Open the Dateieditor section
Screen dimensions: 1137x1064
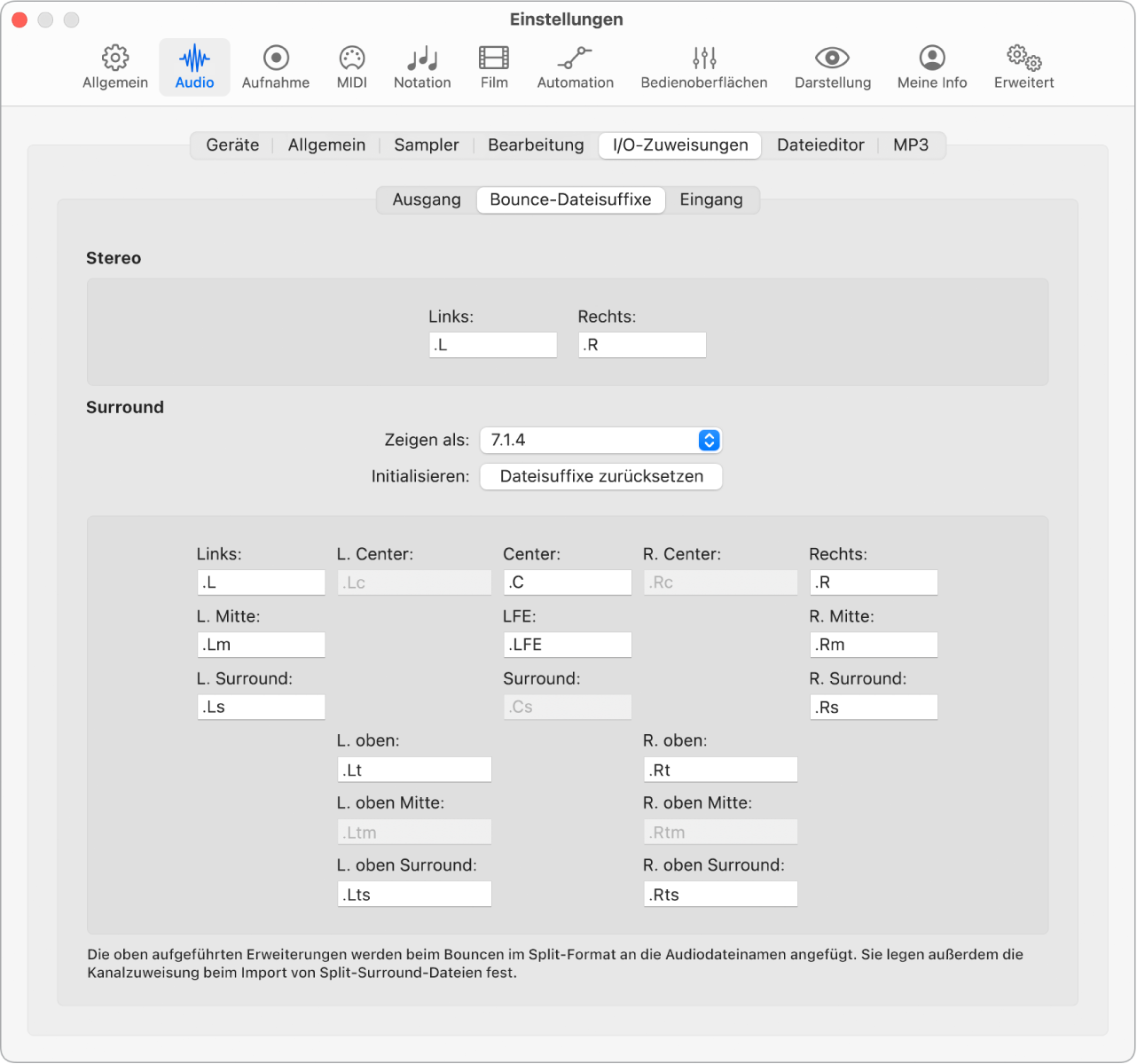(x=820, y=145)
